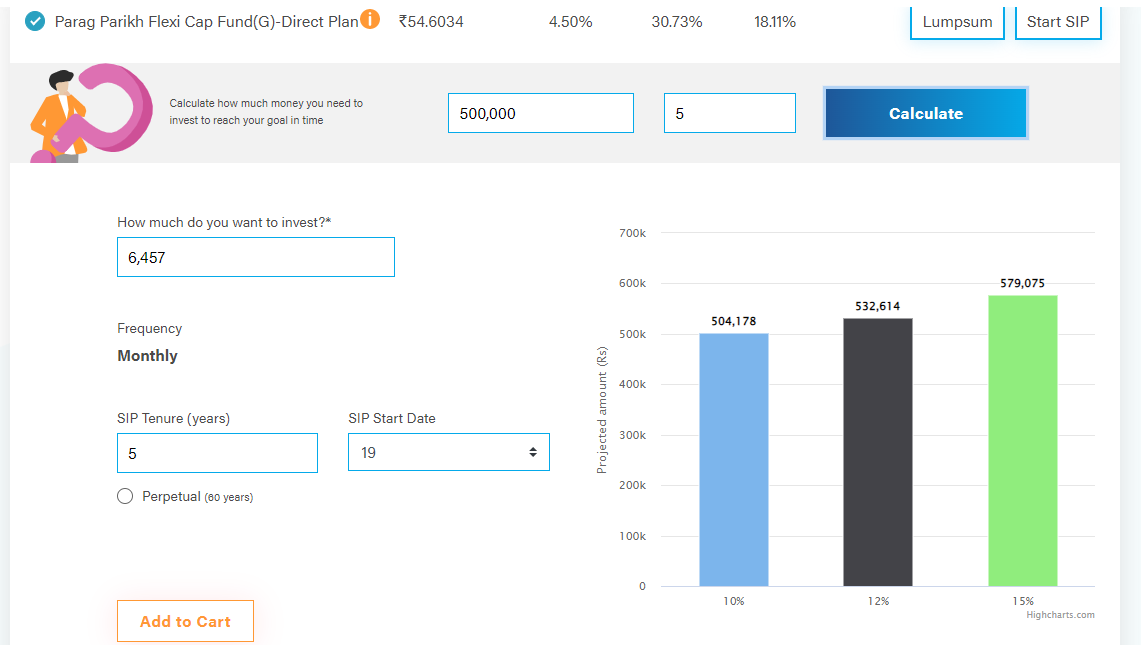Click the NAV value ₹54.6034
This screenshot has width=1141, height=645.
pos(431,22)
